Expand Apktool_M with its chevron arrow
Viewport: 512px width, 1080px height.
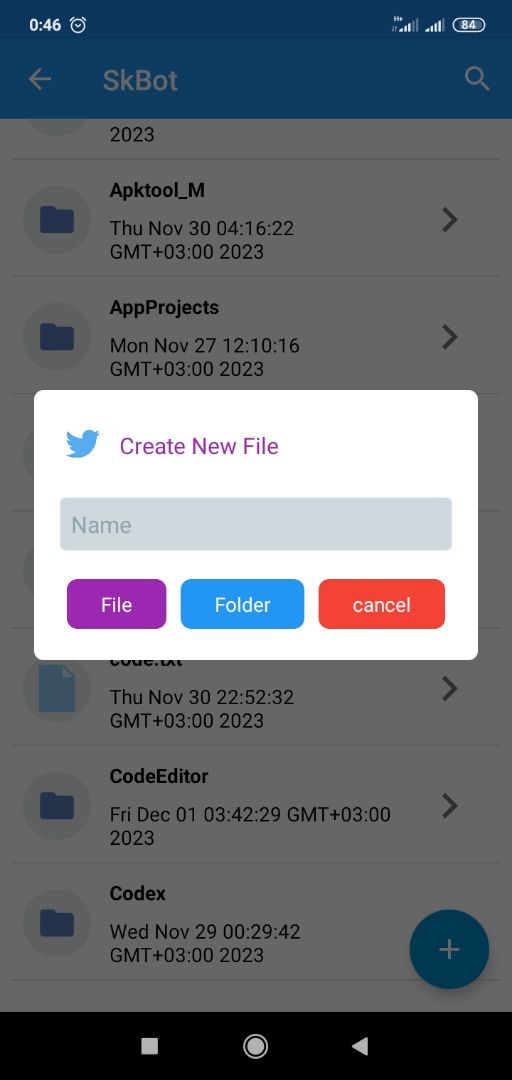tap(450, 220)
